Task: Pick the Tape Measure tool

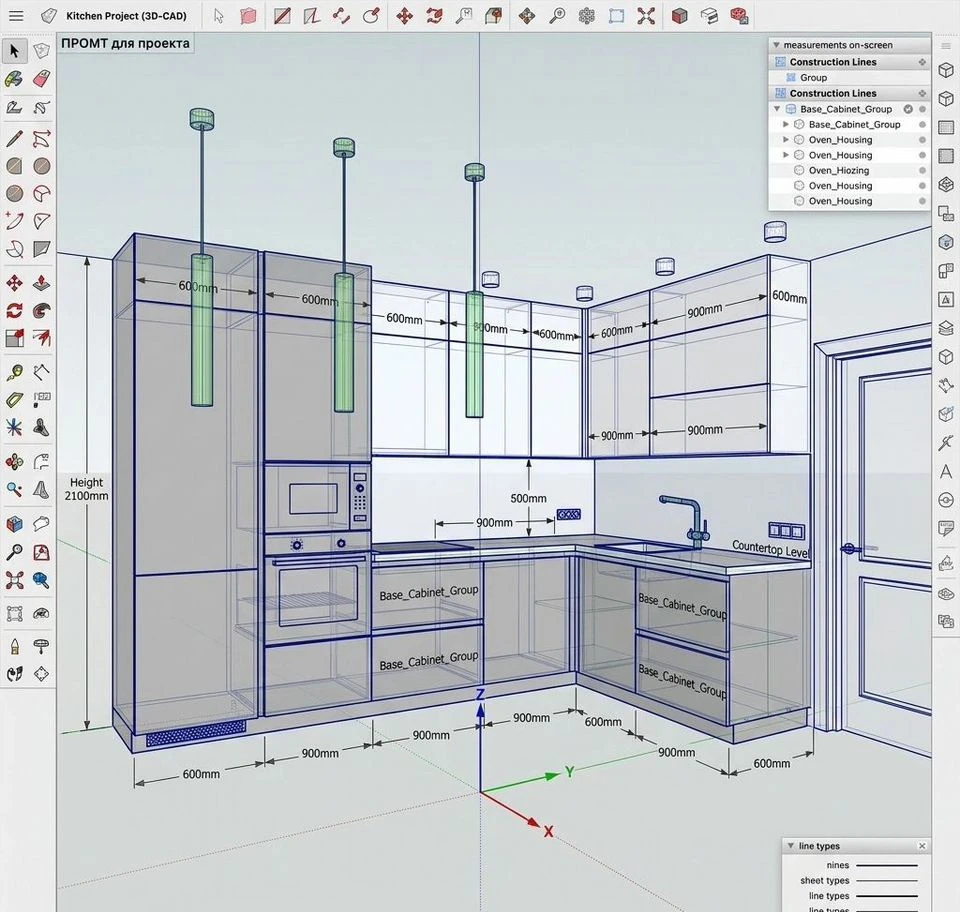Action: point(14,372)
